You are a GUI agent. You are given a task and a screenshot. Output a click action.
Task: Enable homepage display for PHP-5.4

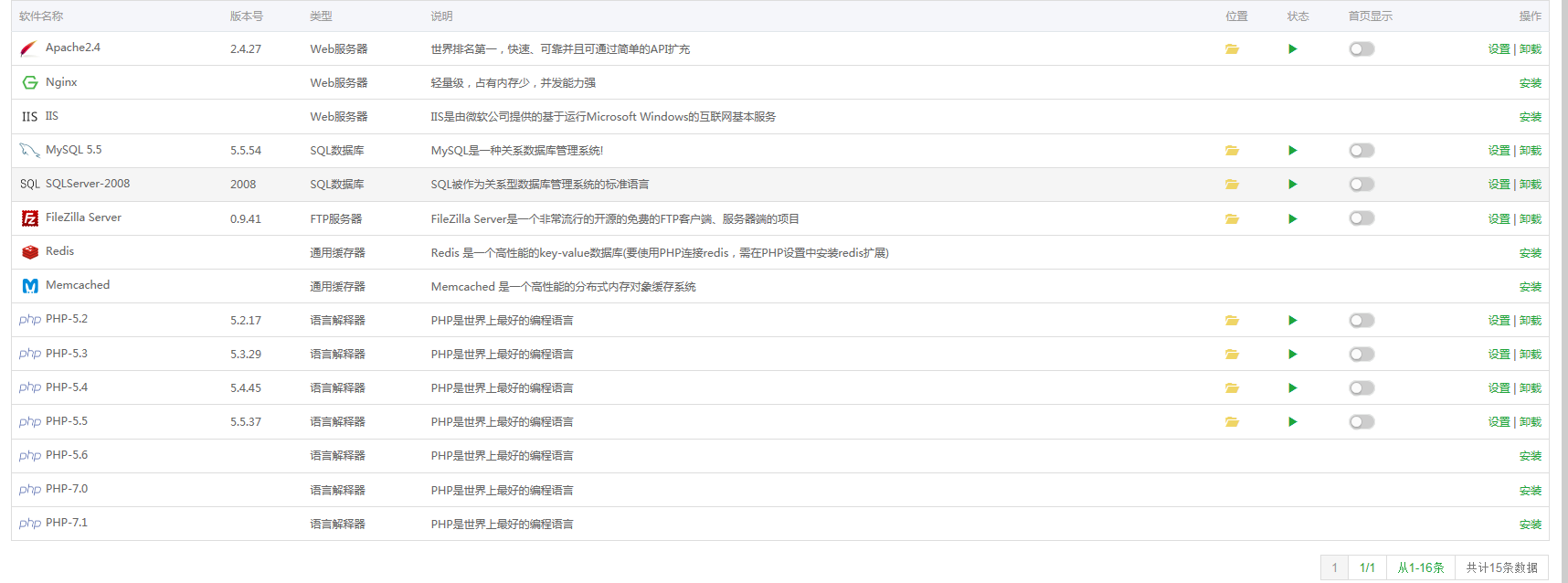point(1361,388)
